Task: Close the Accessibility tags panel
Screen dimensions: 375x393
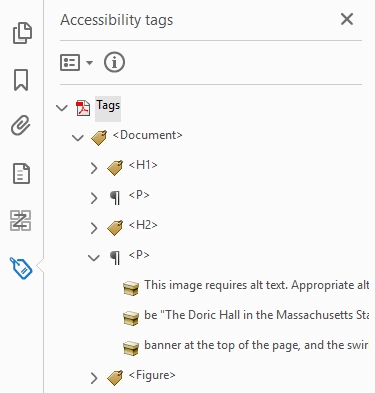Action: point(347,19)
